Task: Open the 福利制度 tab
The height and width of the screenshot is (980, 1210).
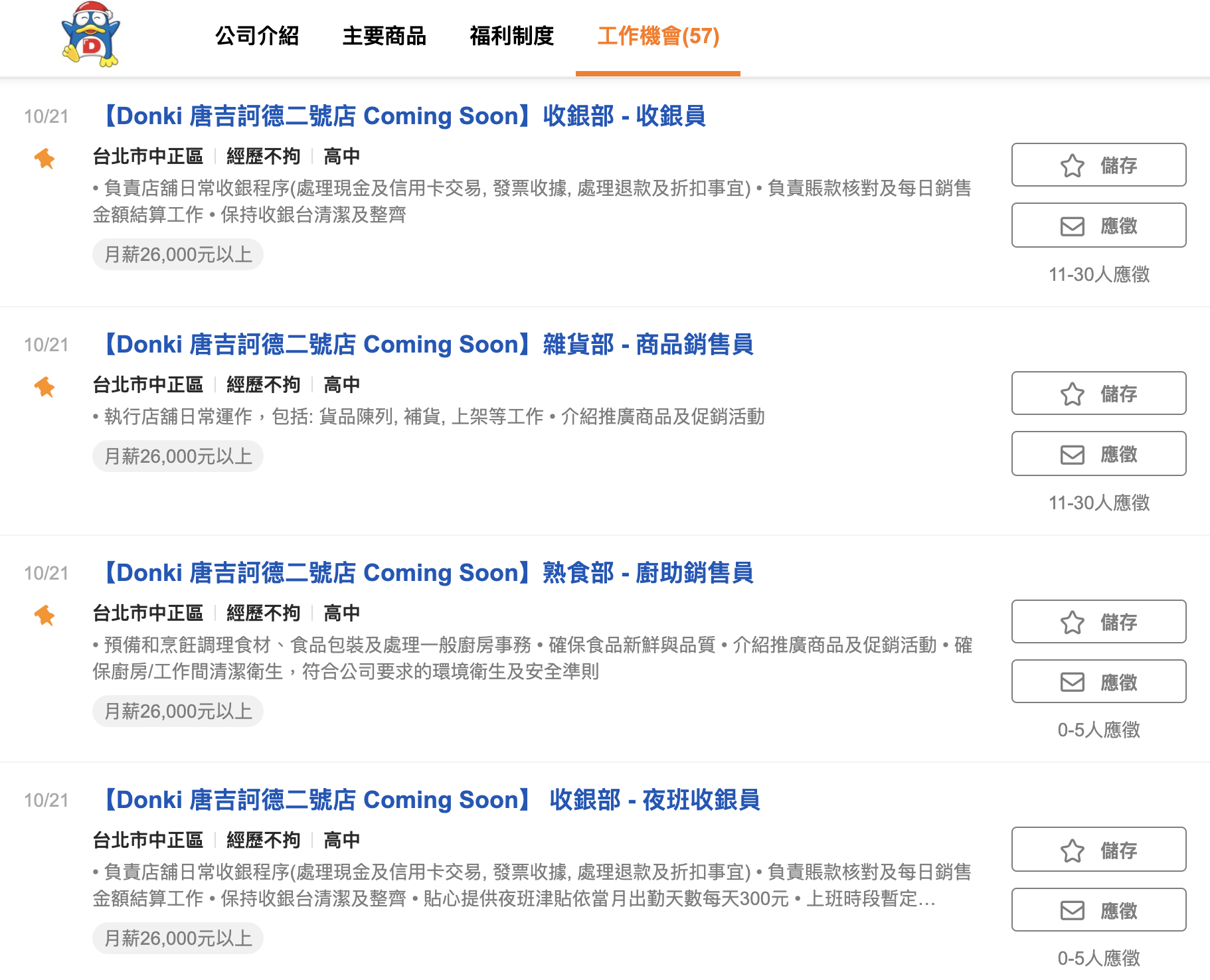Action: tap(512, 36)
